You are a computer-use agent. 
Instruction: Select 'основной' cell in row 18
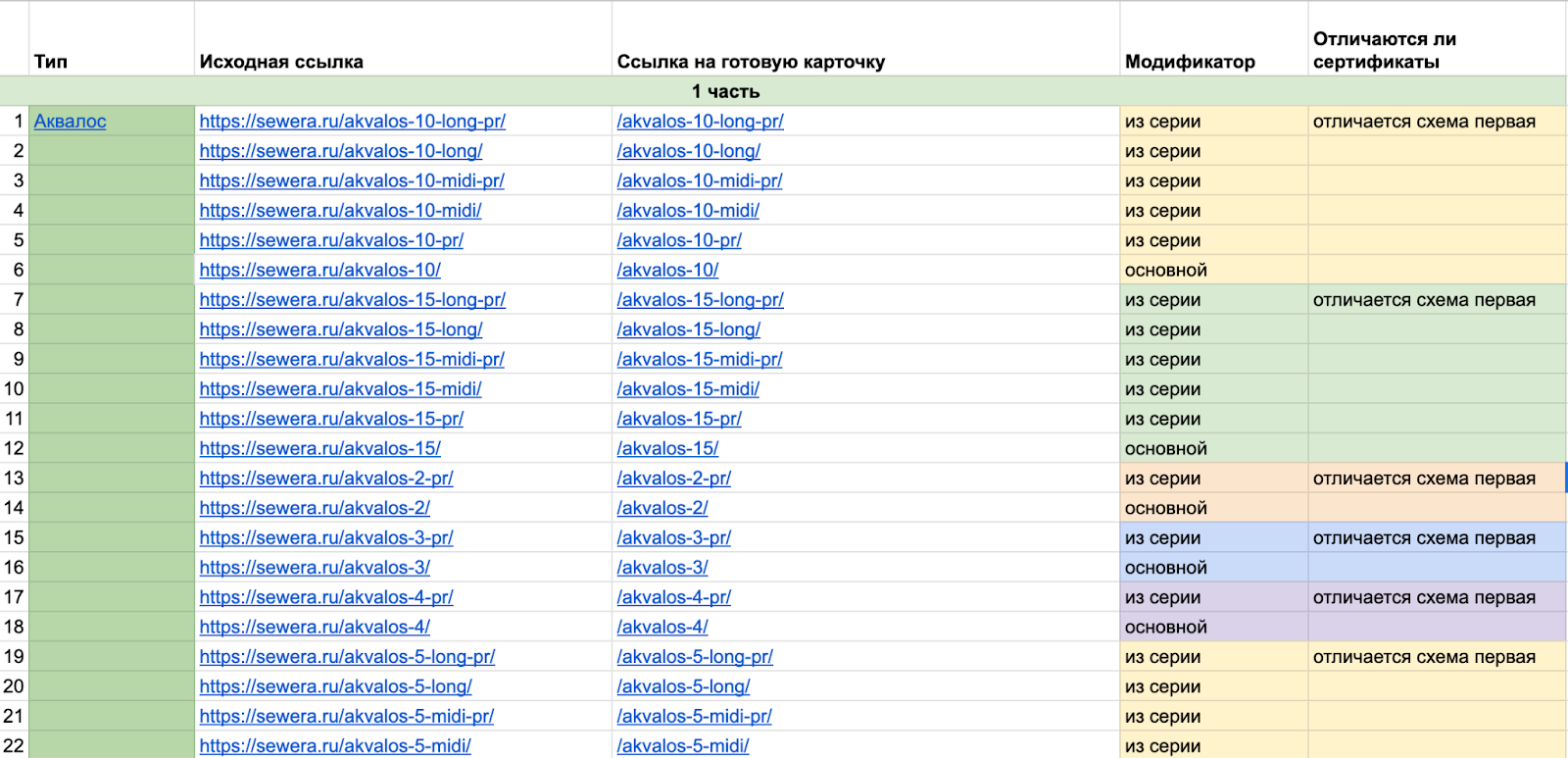[1213, 627]
